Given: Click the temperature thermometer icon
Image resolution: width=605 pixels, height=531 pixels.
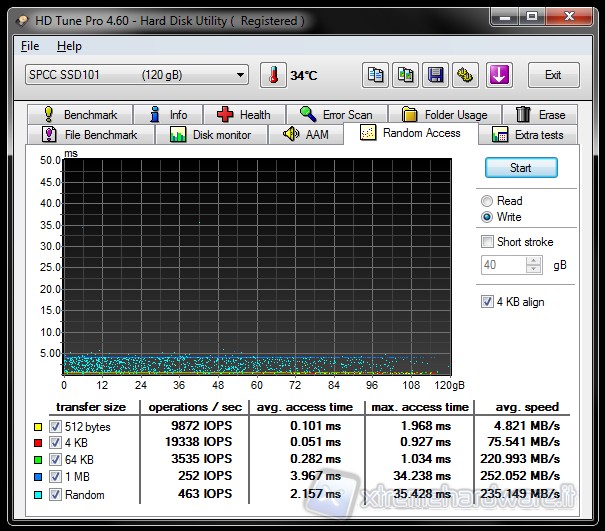Looking at the screenshot, I should point(272,75).
